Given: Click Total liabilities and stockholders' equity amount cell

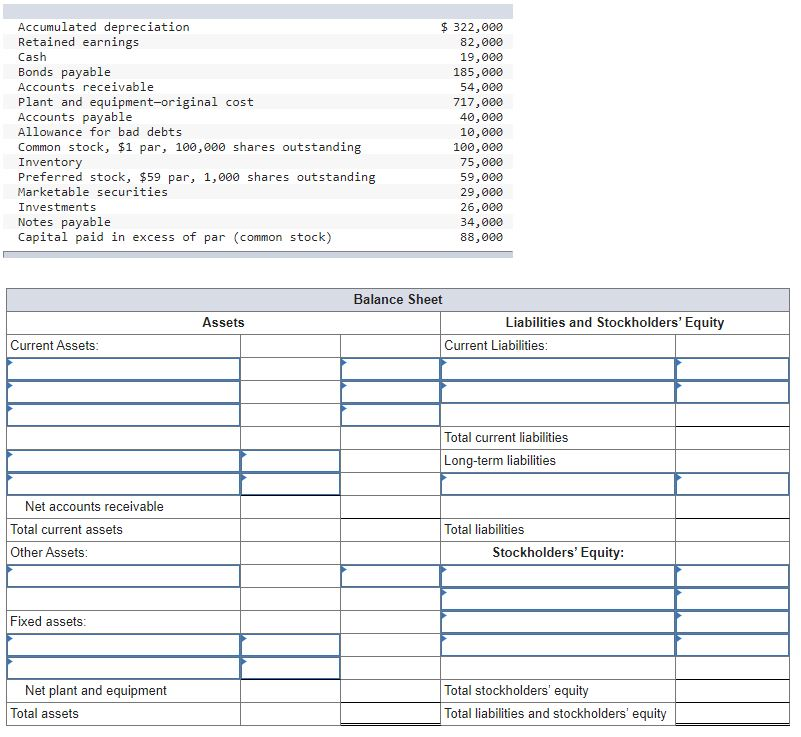Looking at the screenshot, I should tap(732, 714).
